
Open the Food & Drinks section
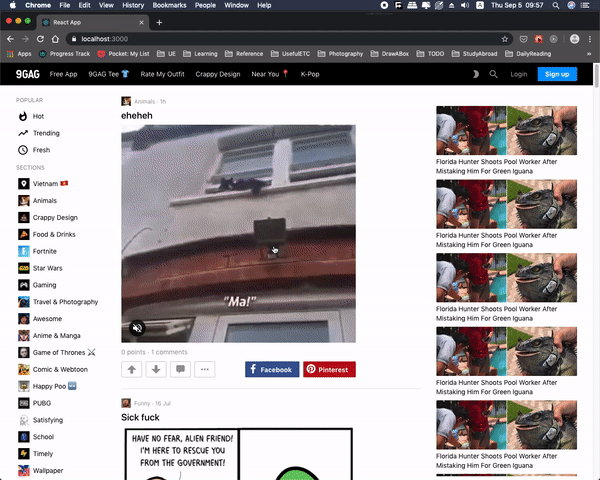click(x=47, y=234)
